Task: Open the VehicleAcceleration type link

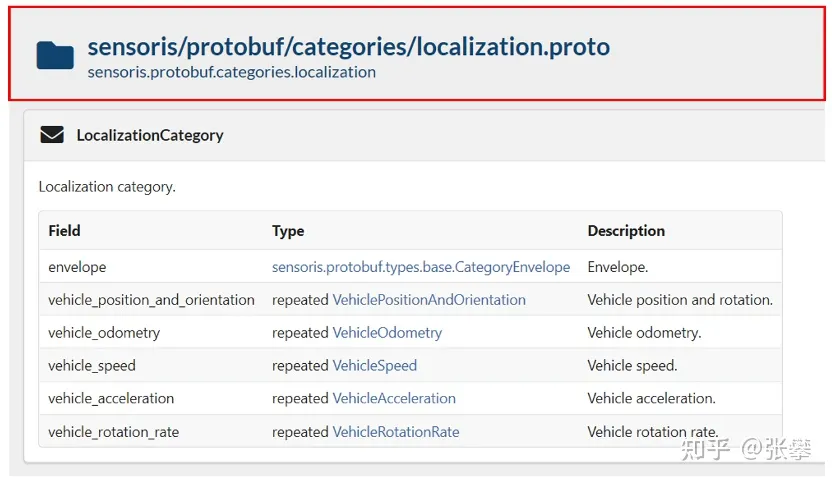Action: [394, 398]
